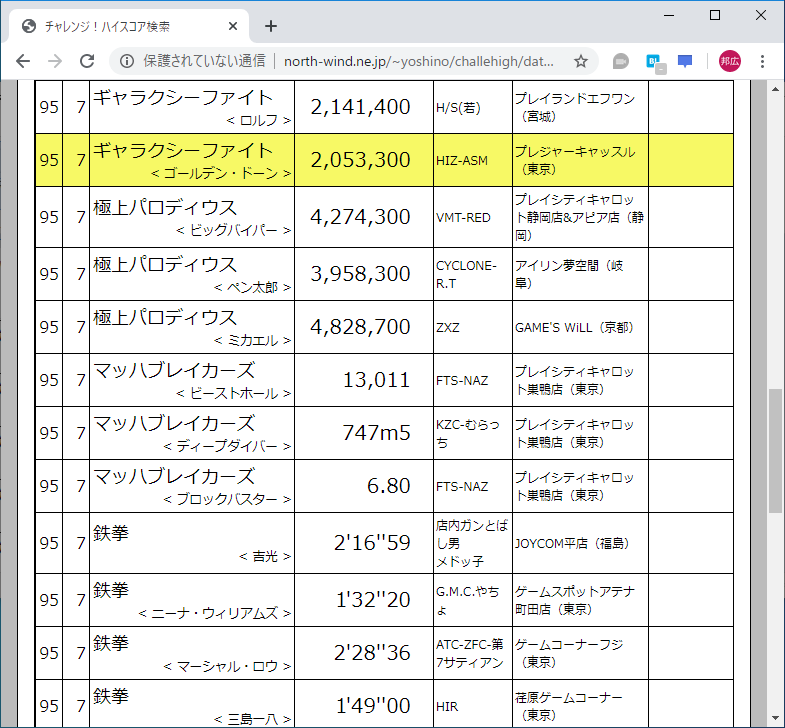Select score 4,274,300
The width and height of the screenshot is (785, 728).
pos(360,217)
